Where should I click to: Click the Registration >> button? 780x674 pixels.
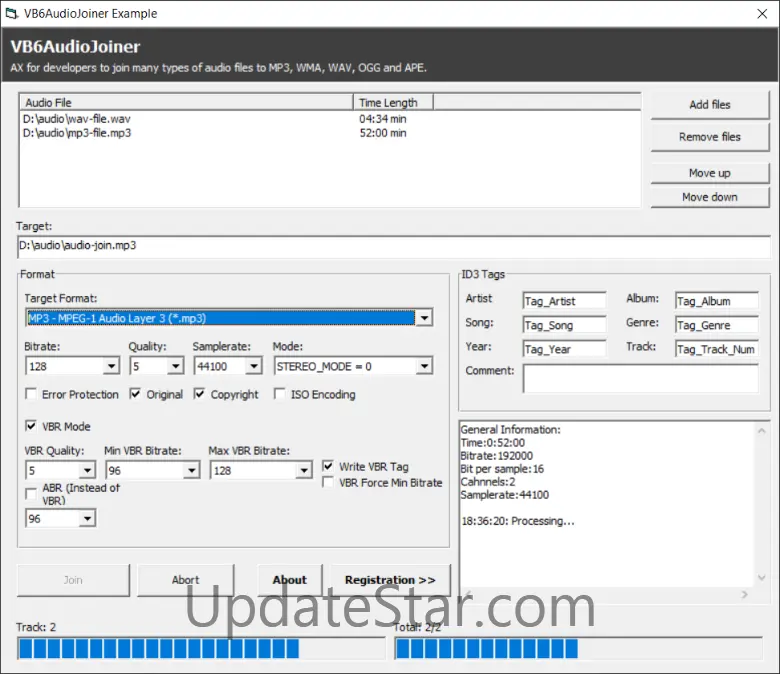390,580
